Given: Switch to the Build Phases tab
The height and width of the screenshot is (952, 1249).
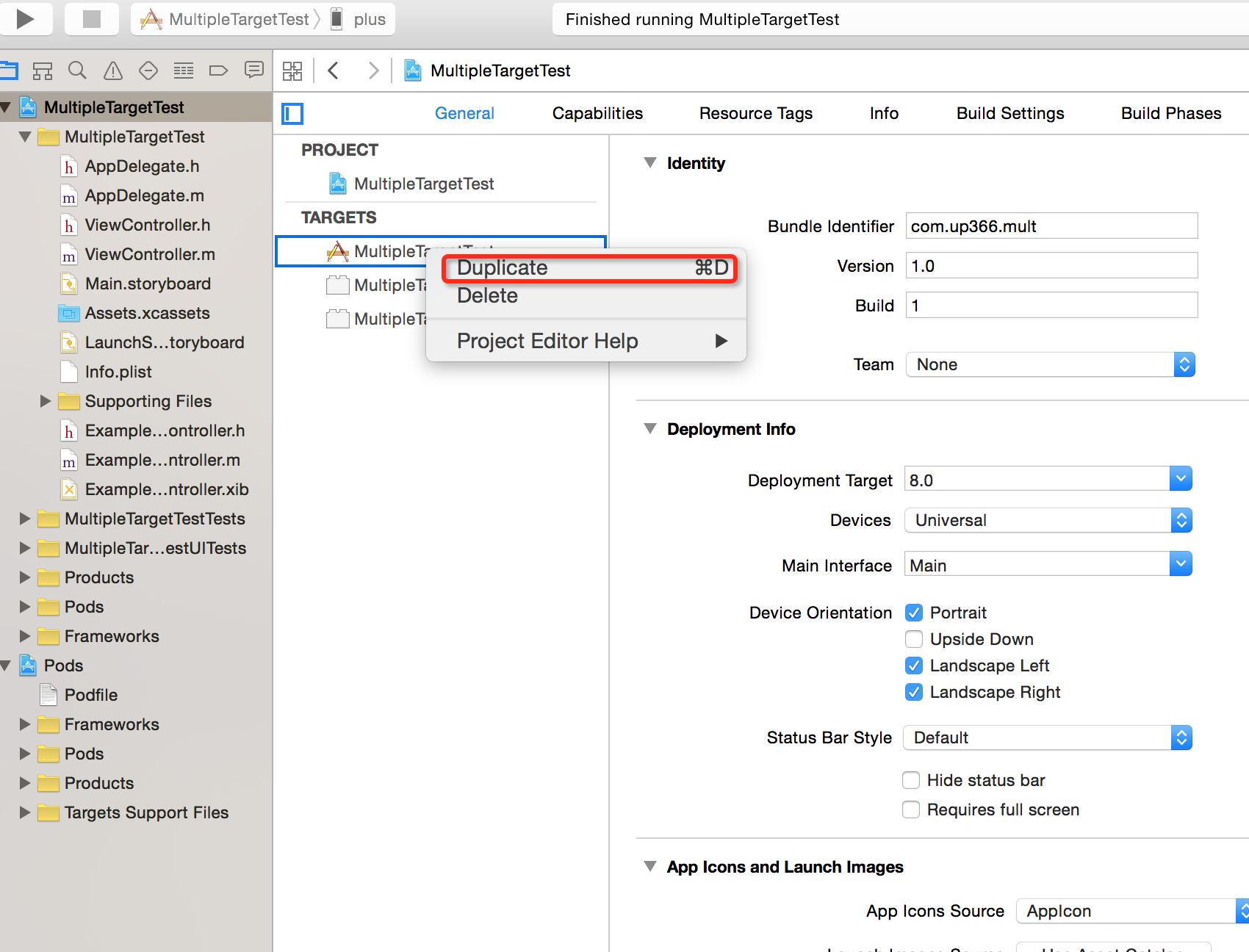Looking at the screenshot, I should pos(1171,113).
